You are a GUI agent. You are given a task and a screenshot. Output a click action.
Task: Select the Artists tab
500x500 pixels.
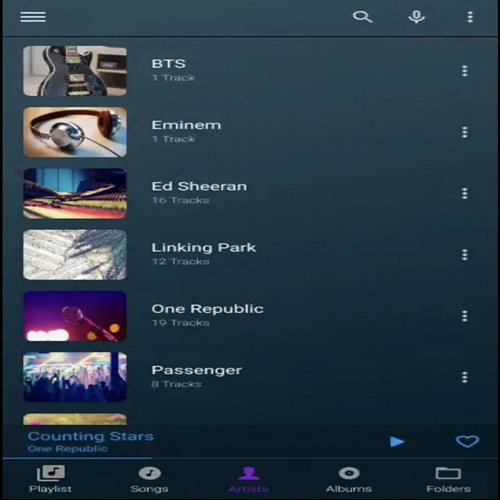(x=249, y=479)
